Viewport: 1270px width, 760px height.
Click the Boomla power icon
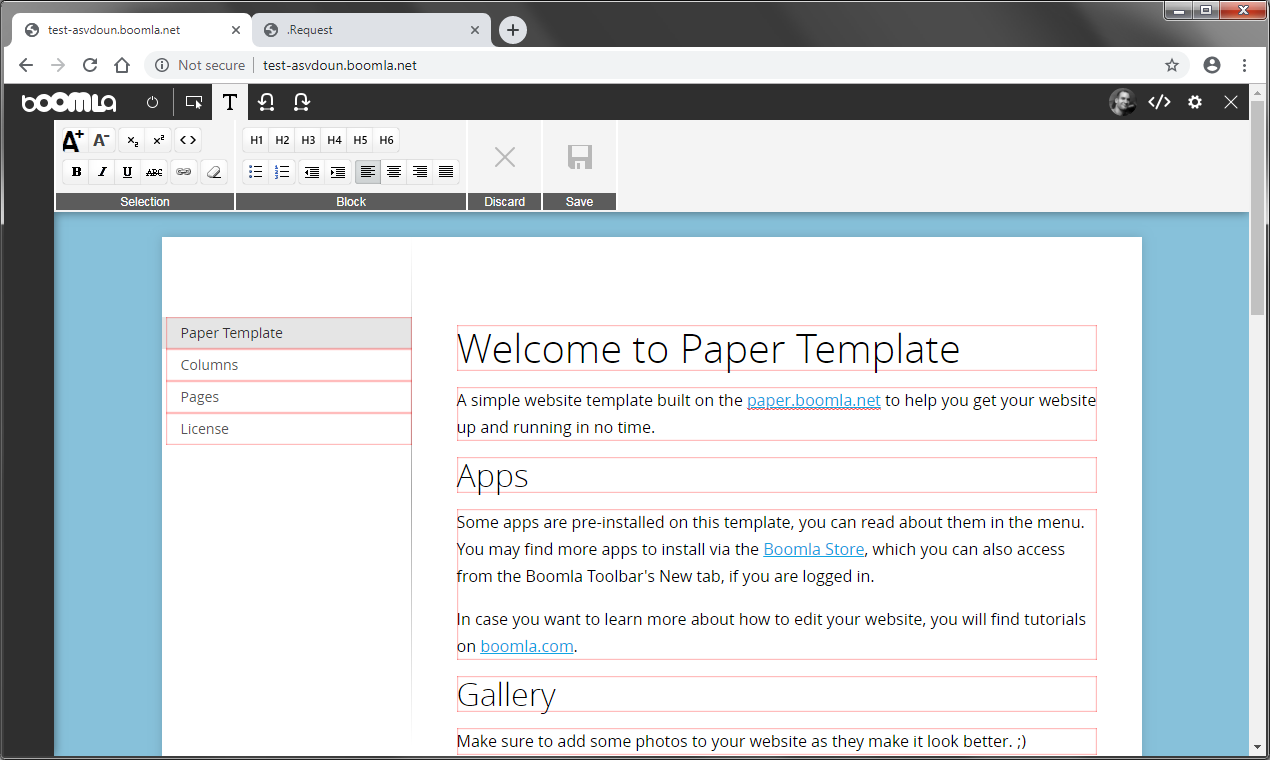pos(152,102)
